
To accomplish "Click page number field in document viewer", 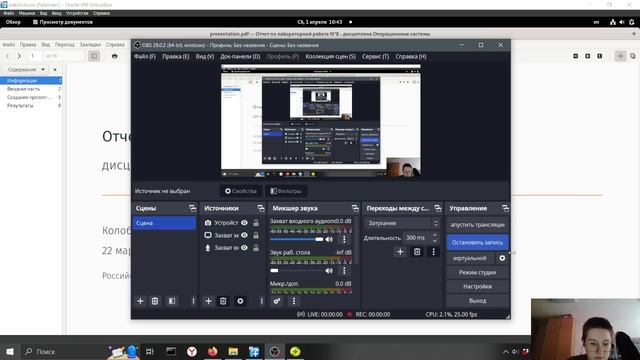I will tap(34, 56).
